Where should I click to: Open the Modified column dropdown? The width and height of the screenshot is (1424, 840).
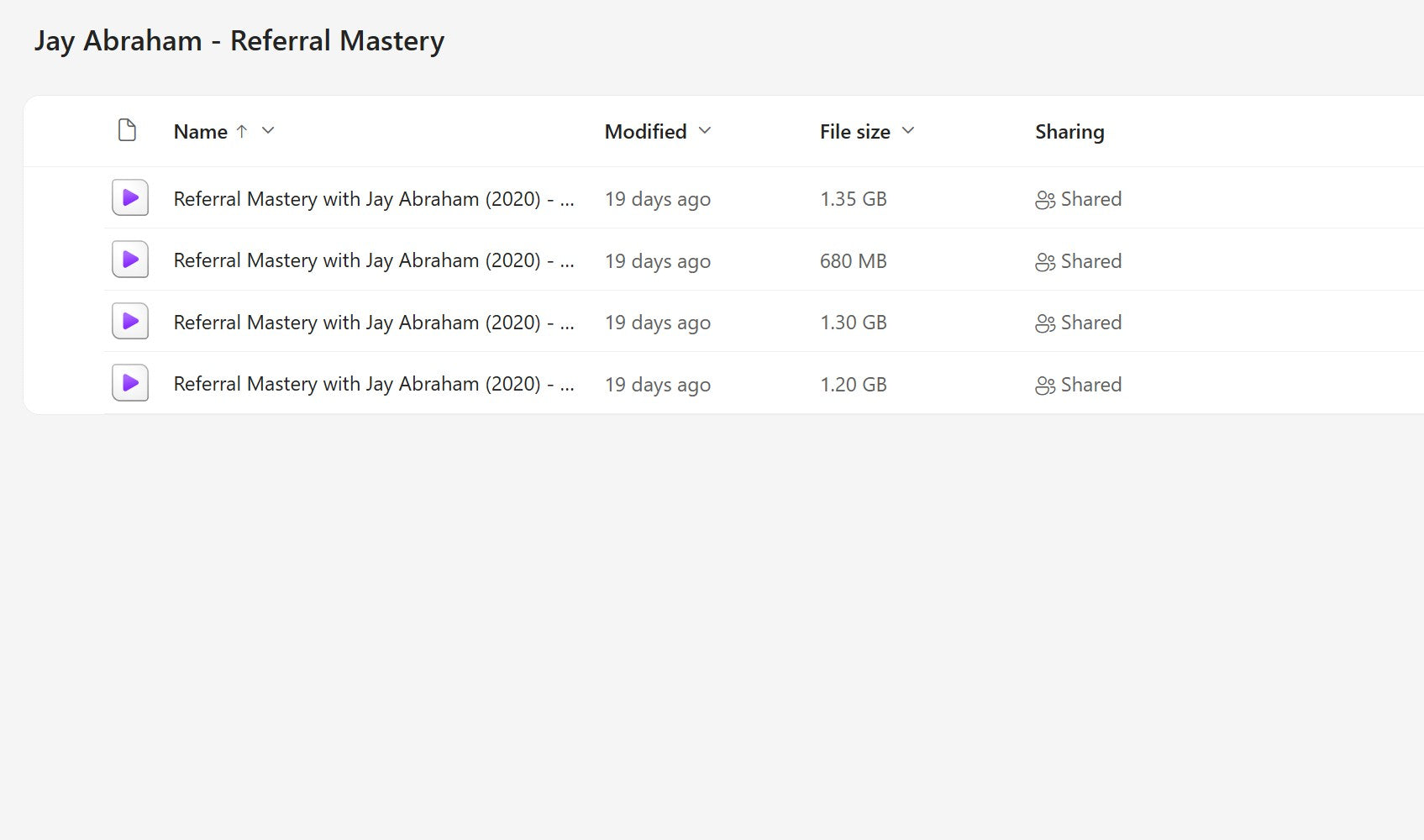[x=704, y=131]
